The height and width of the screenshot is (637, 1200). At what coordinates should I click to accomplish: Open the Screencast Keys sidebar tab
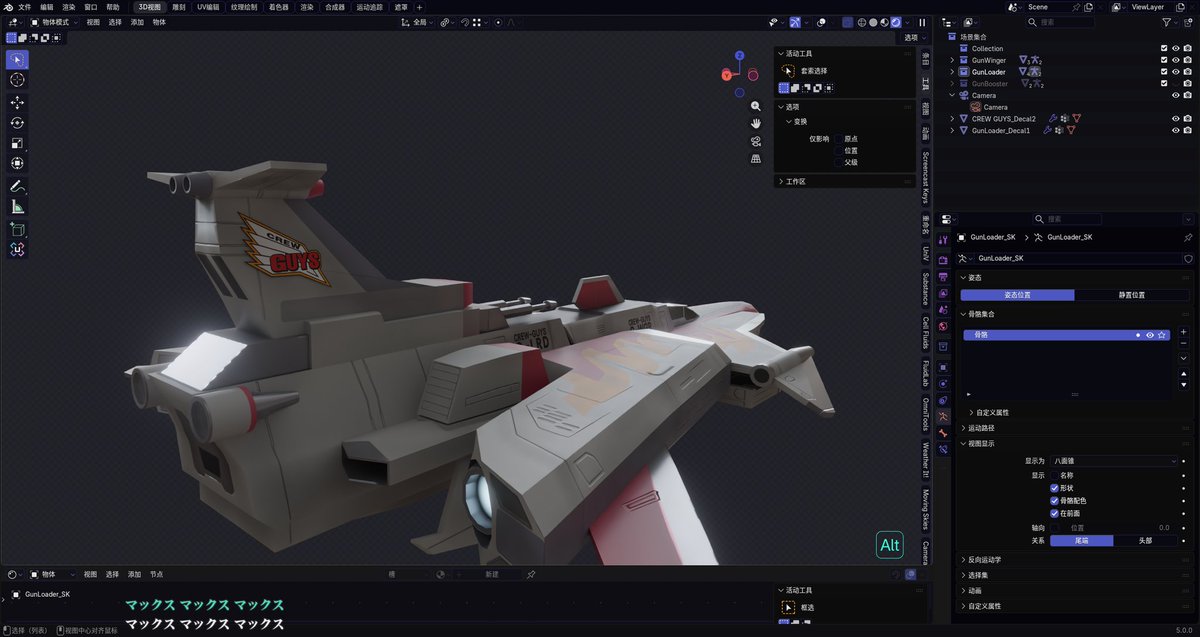pyautogui.click(x=926, y=177)
